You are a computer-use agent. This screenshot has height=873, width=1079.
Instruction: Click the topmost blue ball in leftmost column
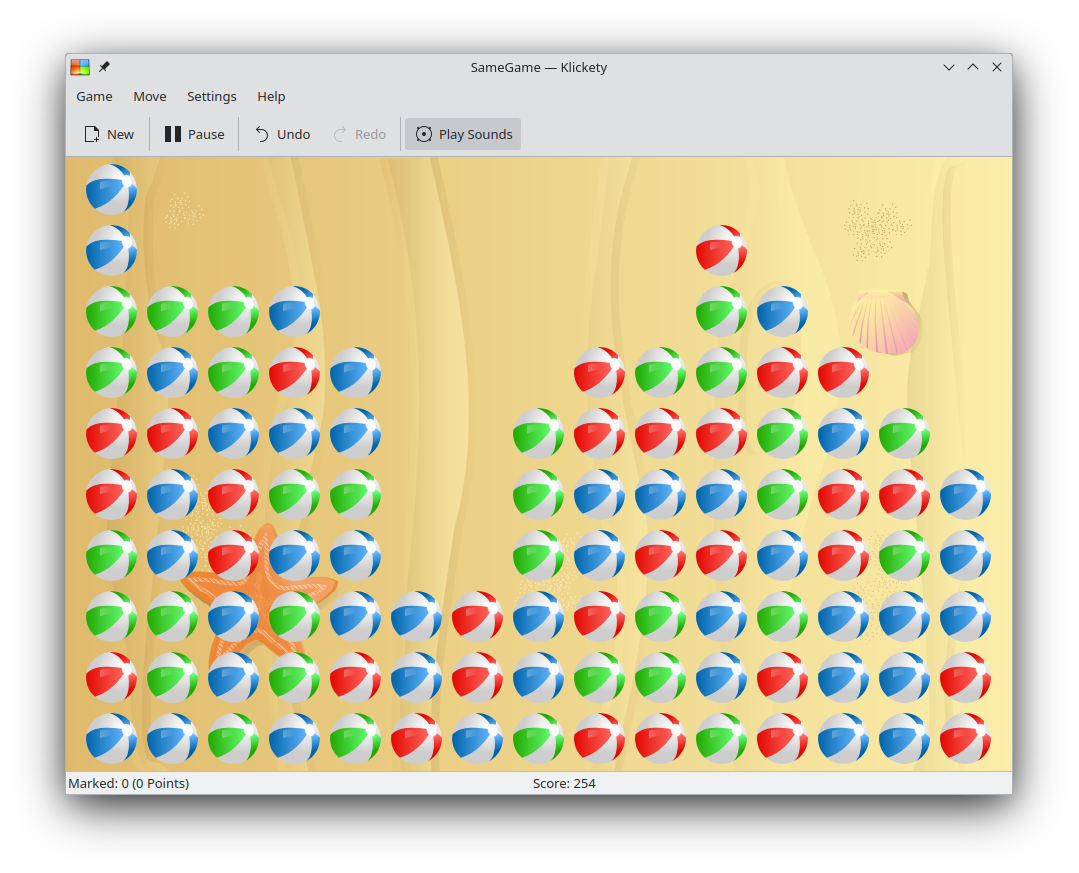tap(111, 189)
